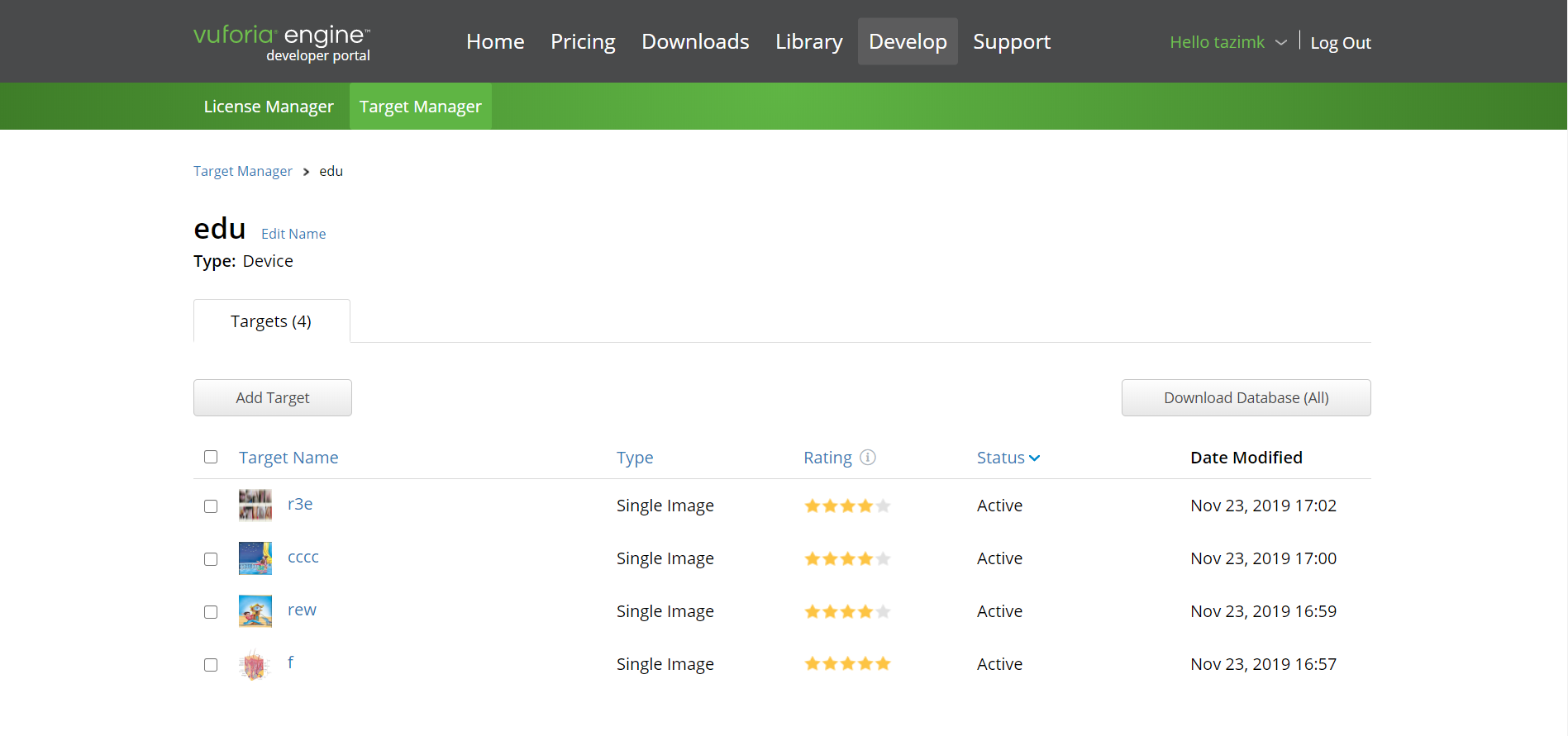
Task: Click the star rating for rew
Action: click(847, 611)
